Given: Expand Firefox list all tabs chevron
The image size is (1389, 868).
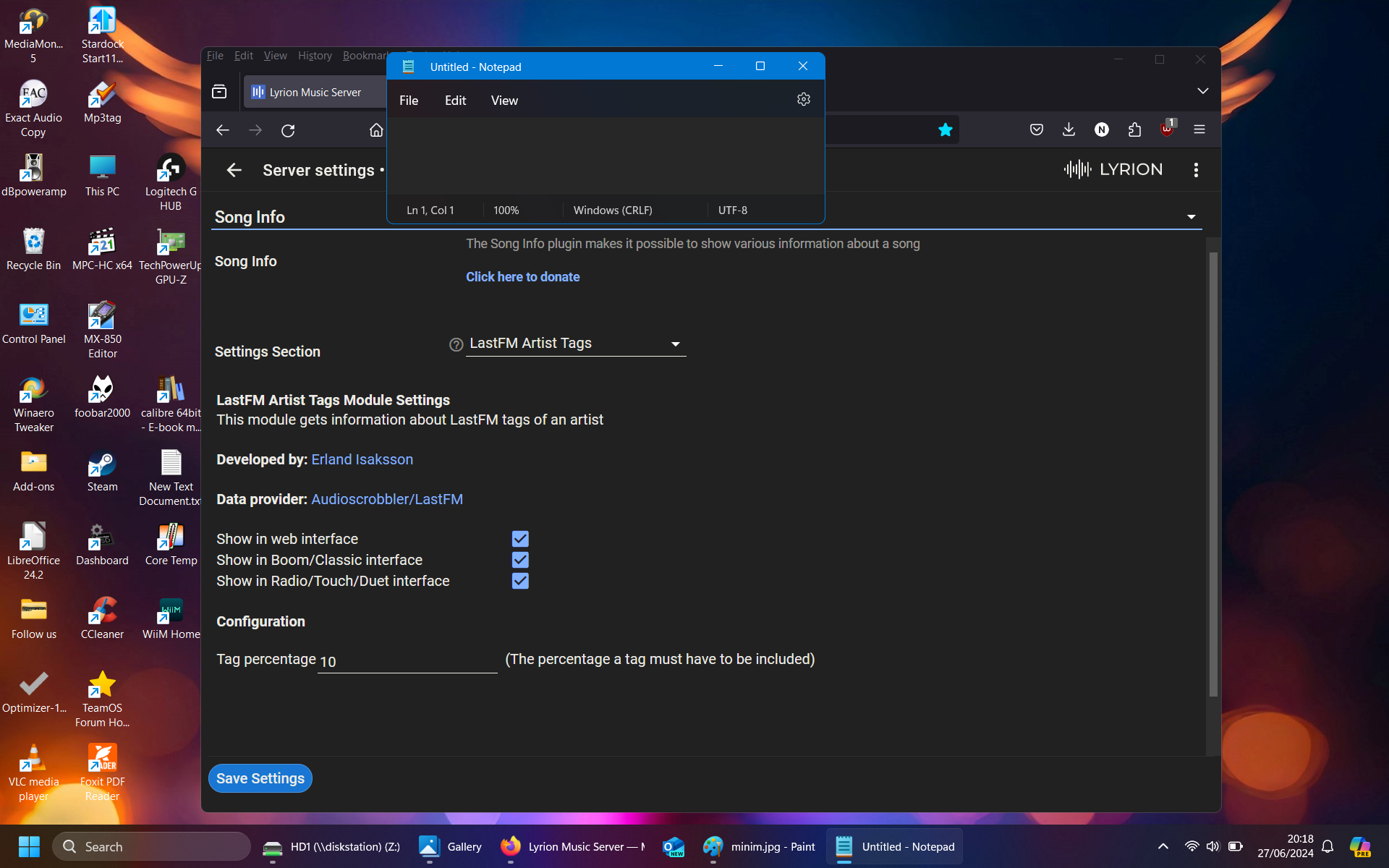Looking at the screenshot, I should tap(1202, 91).
